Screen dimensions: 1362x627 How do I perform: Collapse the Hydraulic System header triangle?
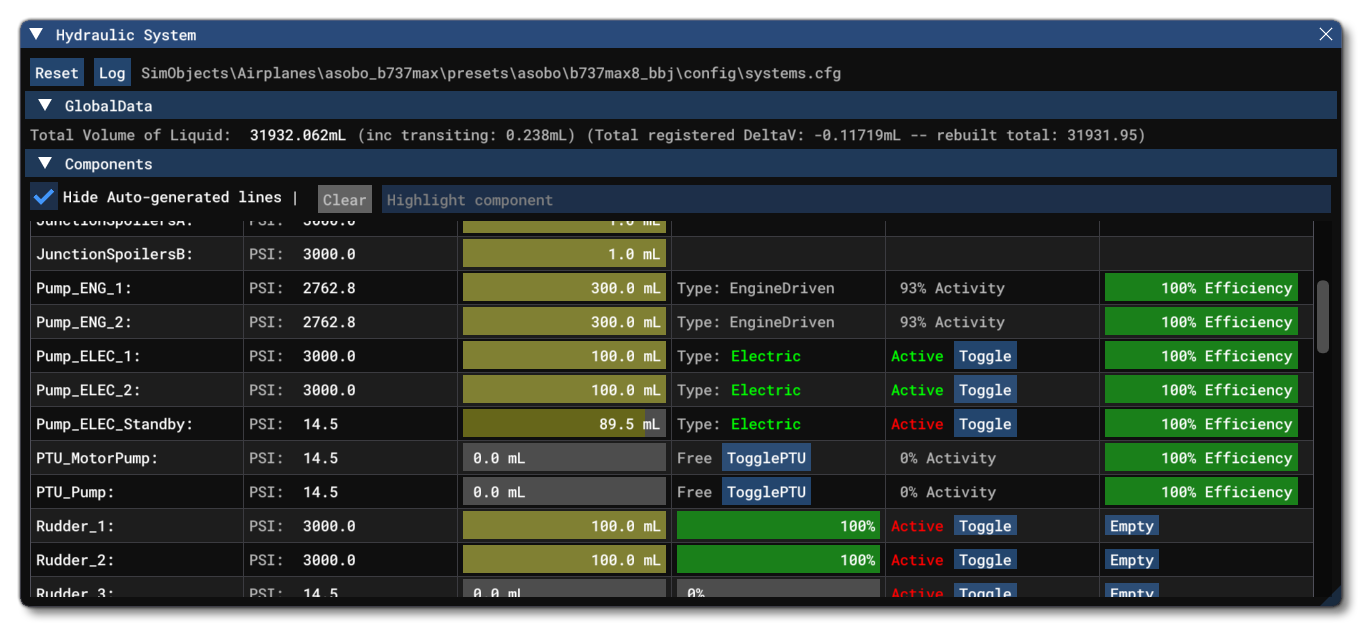click(x=36, y=33)
